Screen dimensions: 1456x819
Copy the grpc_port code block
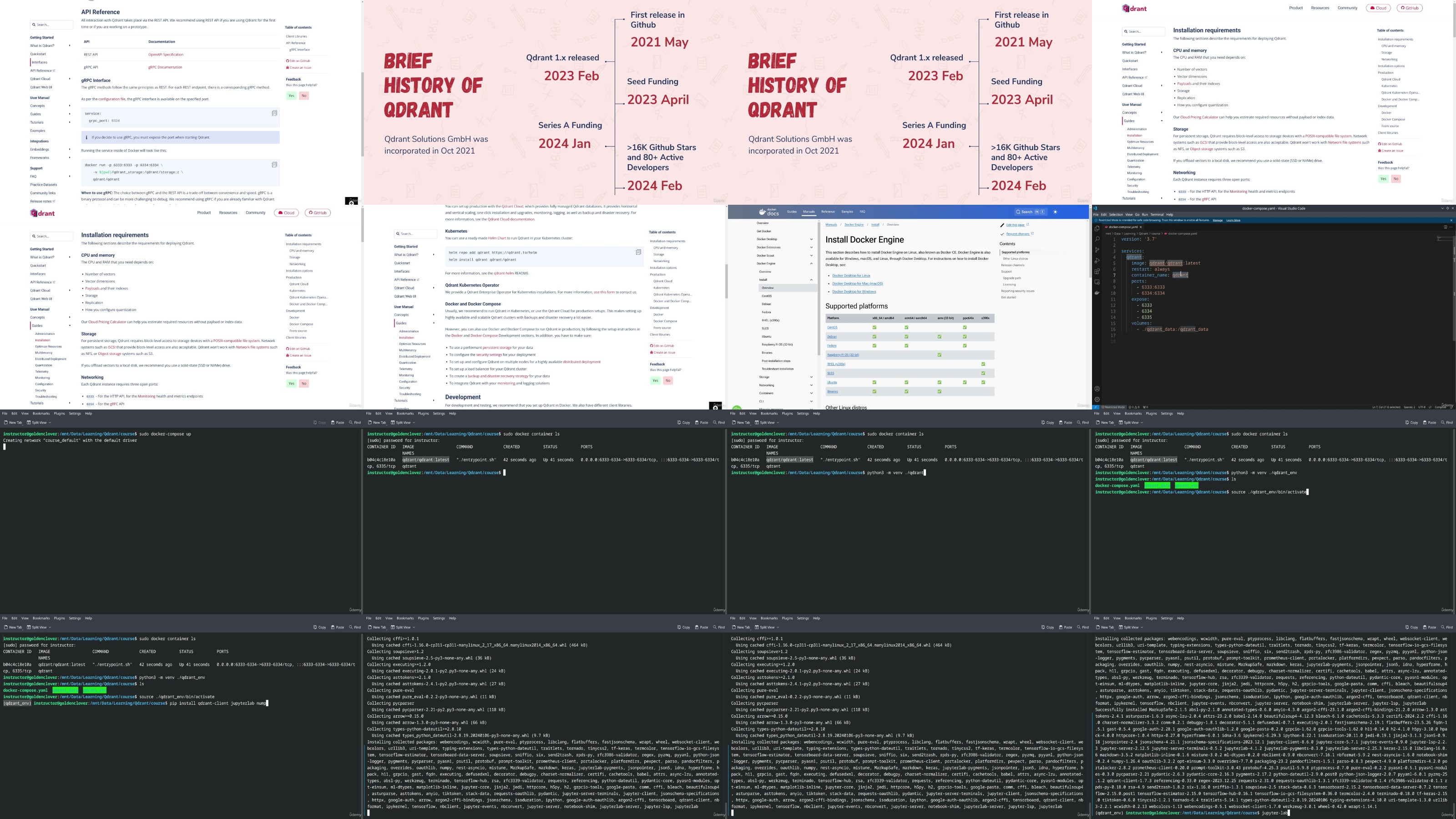[274, 113]
